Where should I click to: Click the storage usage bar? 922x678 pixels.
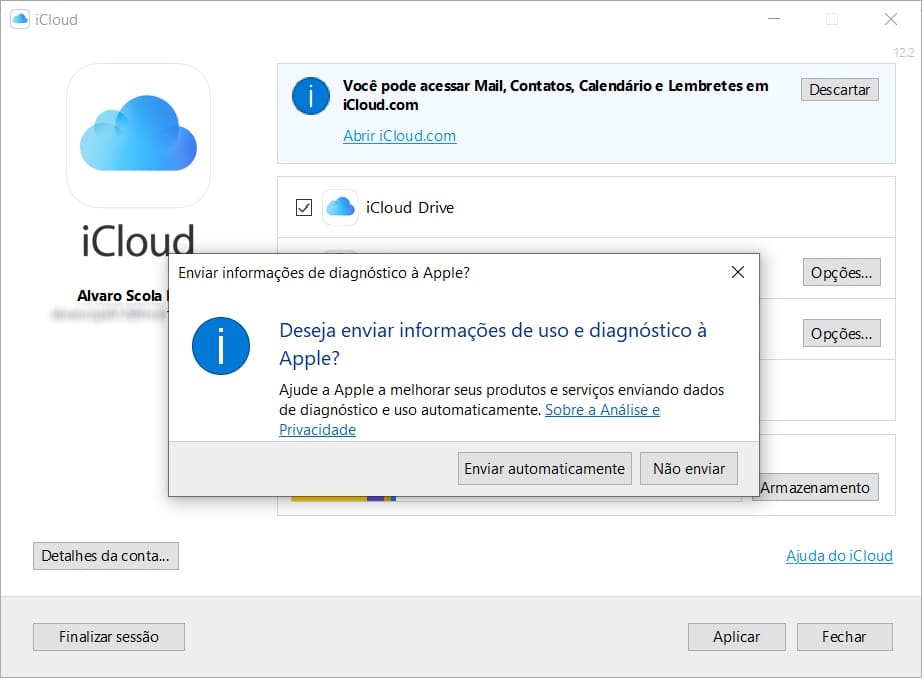[x=516, y=499]
